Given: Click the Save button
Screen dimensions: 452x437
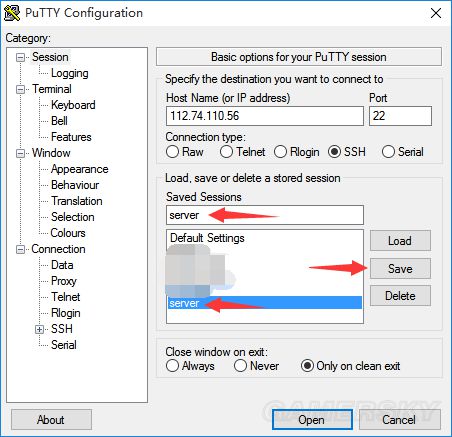Looking at the screenshot, I should pos(400,269).
